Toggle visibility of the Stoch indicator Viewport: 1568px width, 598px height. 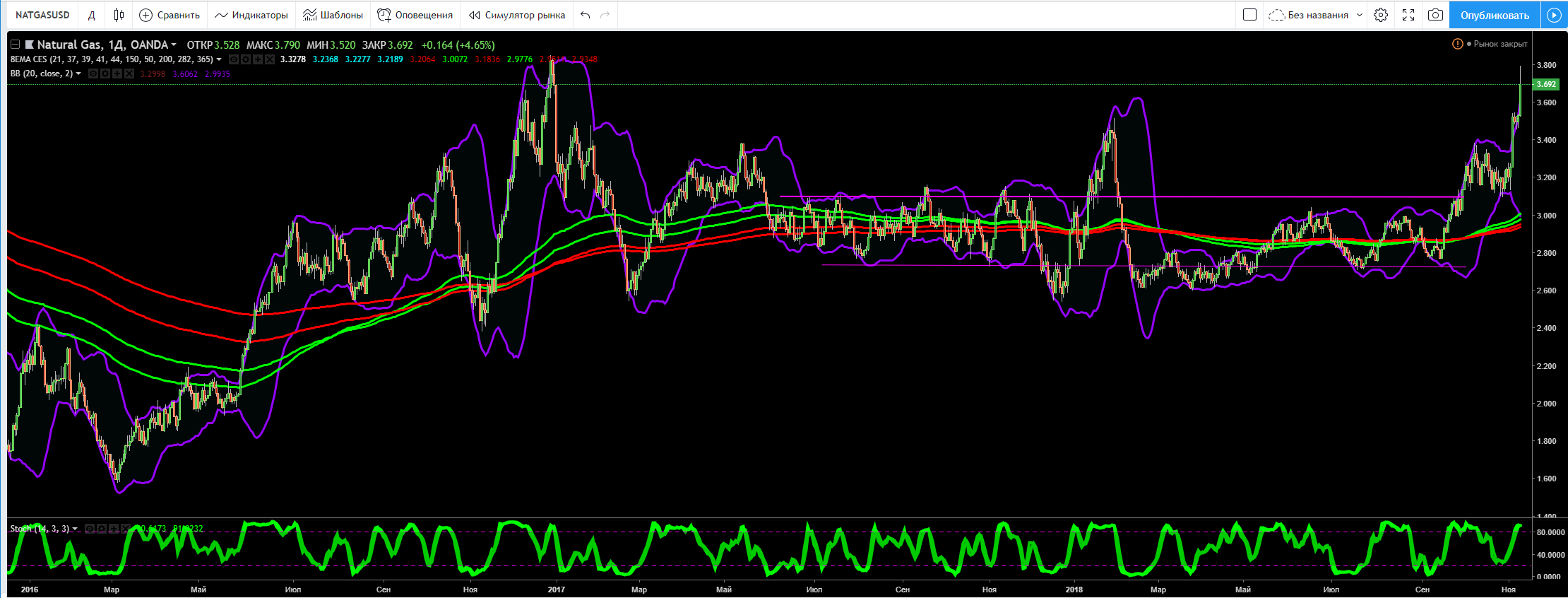90,529
